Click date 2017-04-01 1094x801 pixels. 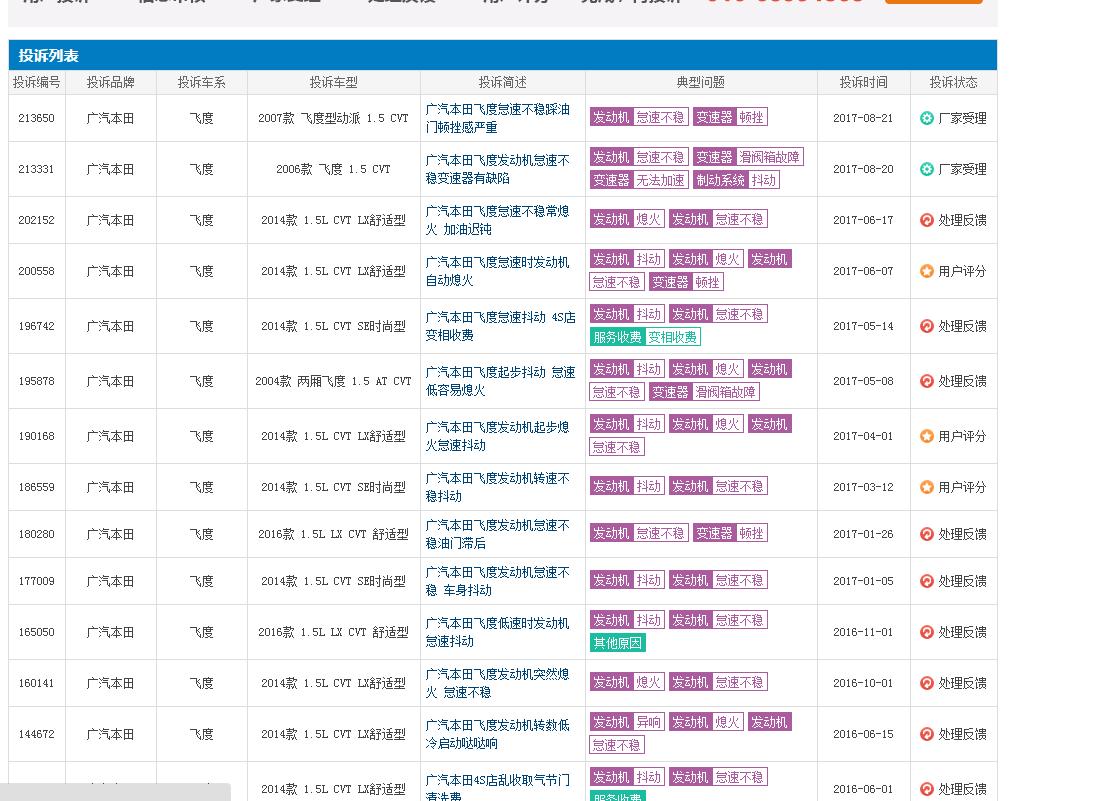[x=863, y=436]
